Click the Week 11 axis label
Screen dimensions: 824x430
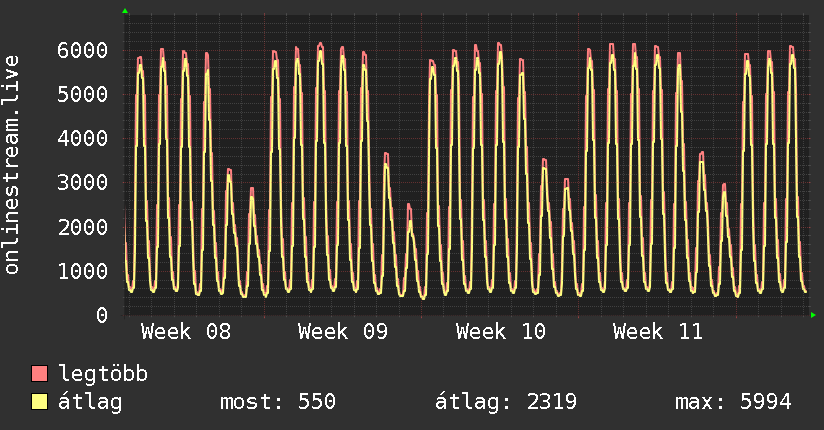[657, 332]
